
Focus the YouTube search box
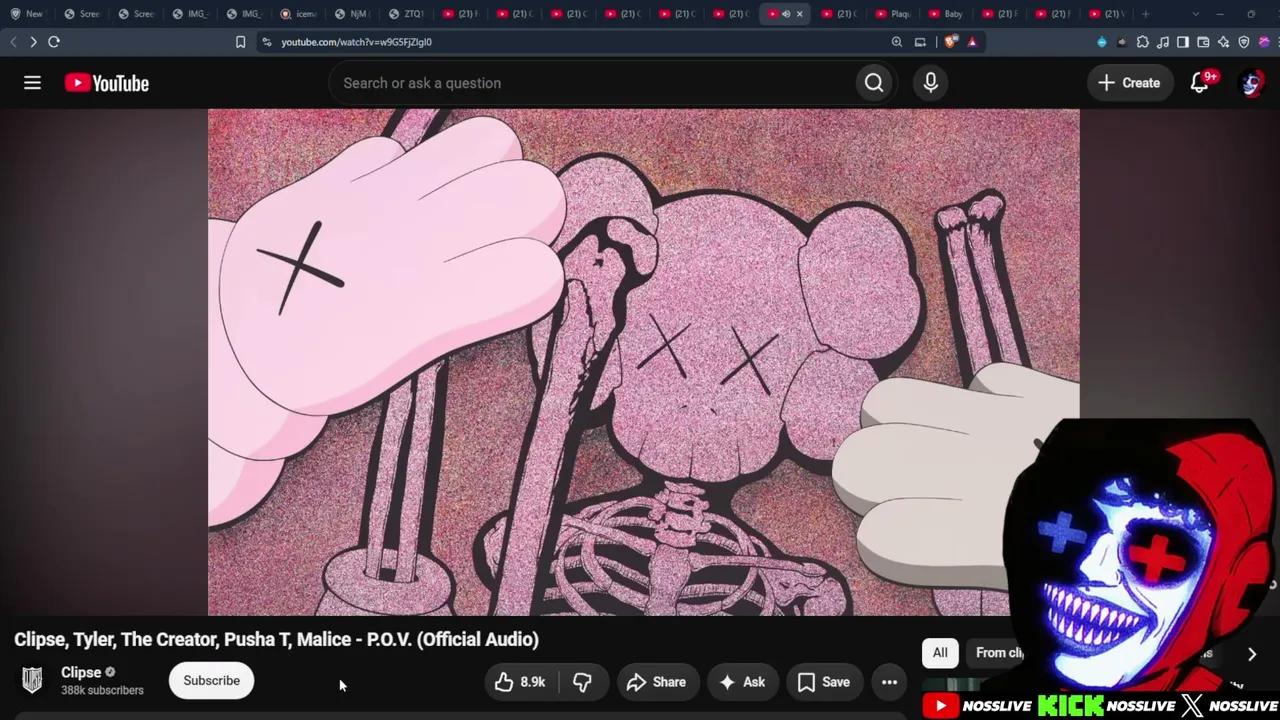(592, 83)
